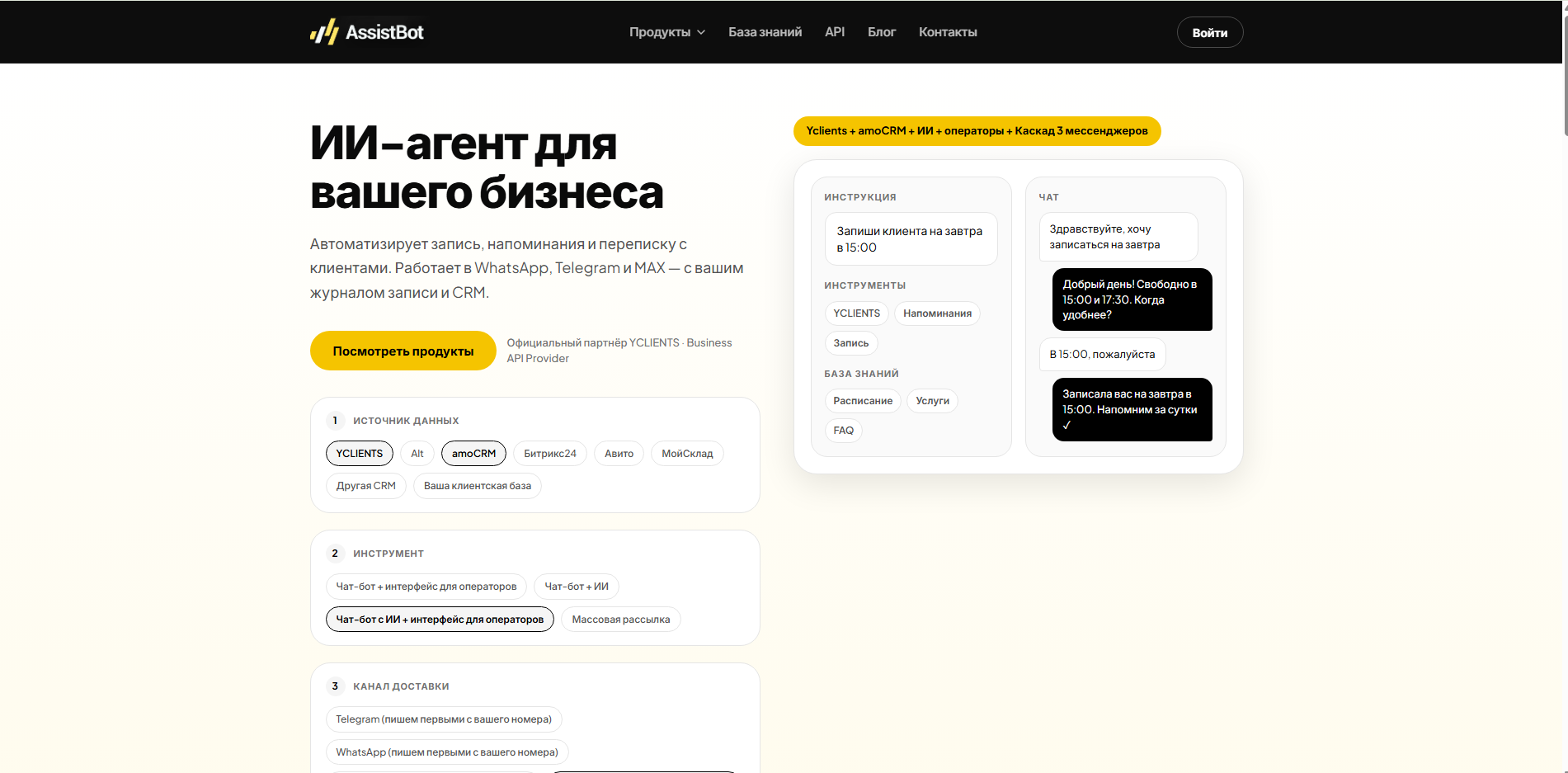Screen dimensions: 1568x773
Task: Click the КАНАЛ ДОСТАВКИ step heading
Action: 401,686
